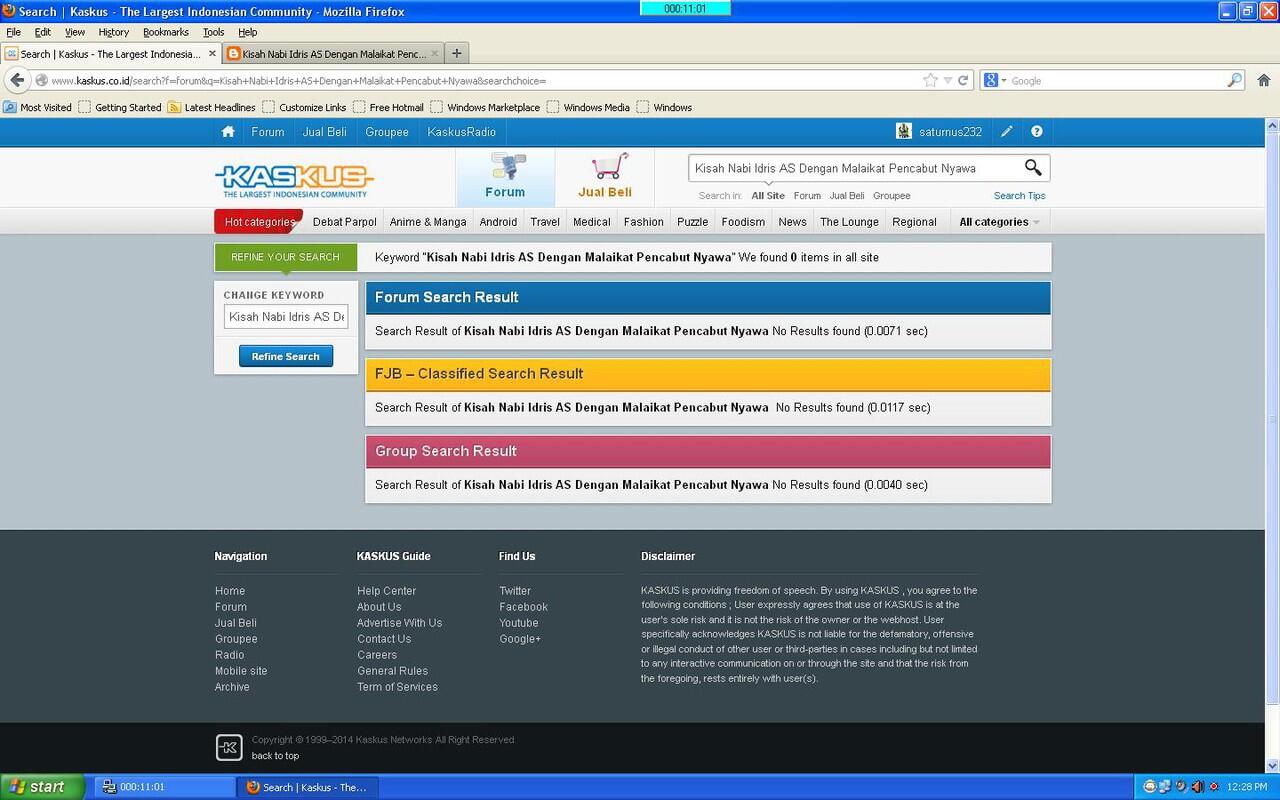The width and height of the screenshot is (1280, 800).
Task: Close the Search | Kaskus tab
Action: [x=212, y=54]
